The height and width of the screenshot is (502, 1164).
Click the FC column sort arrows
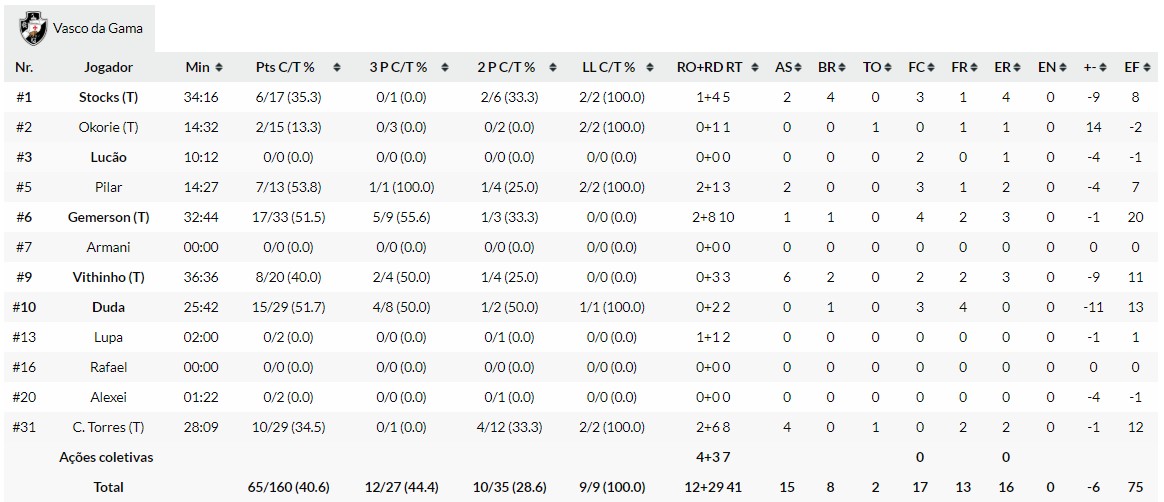(x=930, y=68)
